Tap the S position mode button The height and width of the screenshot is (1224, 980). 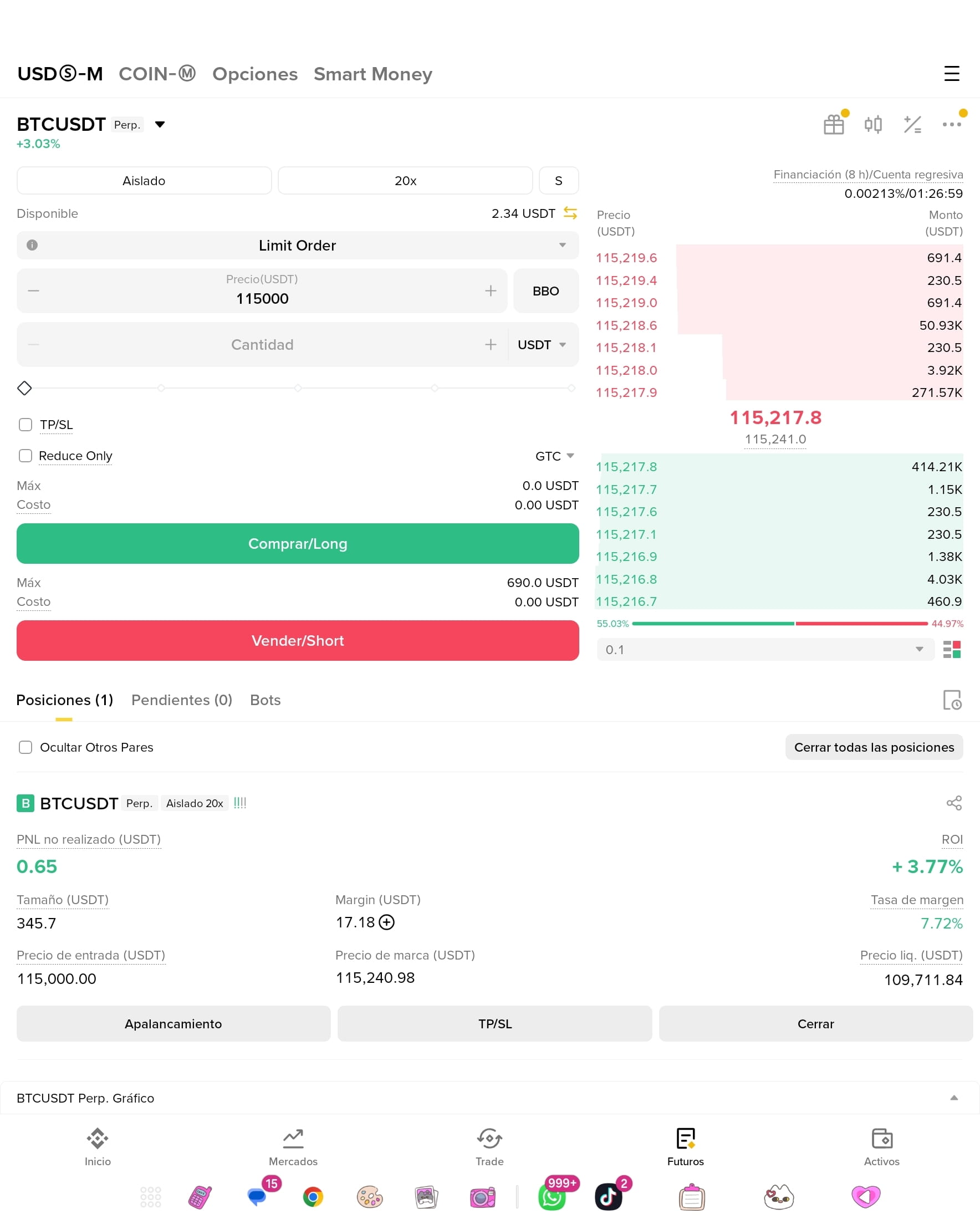[559, 181]
